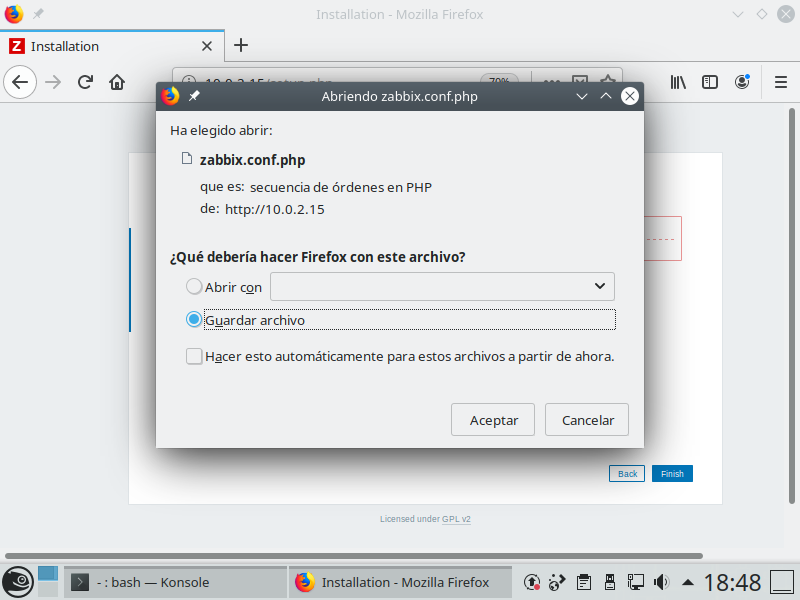Open openSUSE application launcher
The image size is (800, 600).
[18, 582]
